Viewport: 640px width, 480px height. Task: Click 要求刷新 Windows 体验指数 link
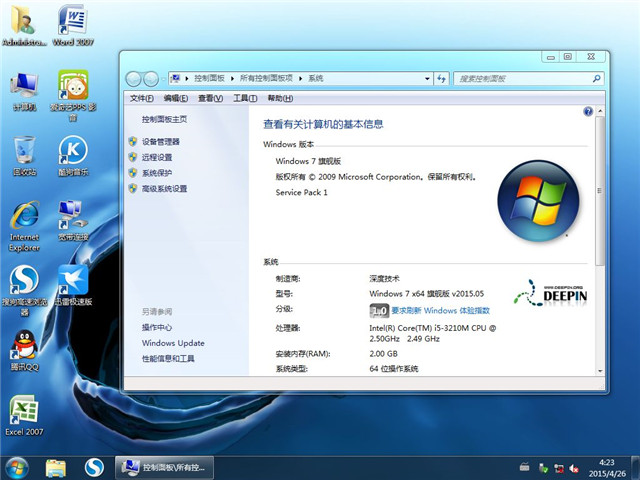[440, 311]
